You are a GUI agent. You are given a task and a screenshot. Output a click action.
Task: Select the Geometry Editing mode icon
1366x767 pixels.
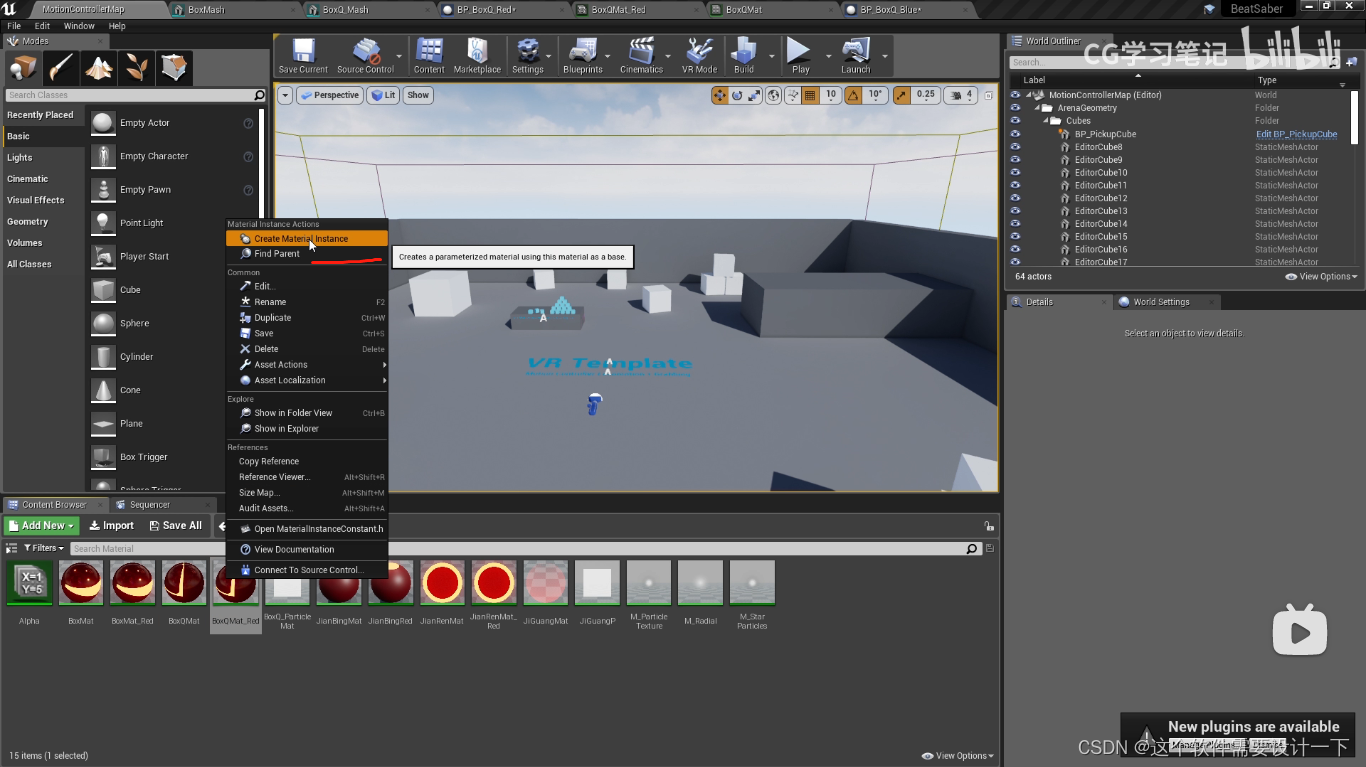click(174, 67)
